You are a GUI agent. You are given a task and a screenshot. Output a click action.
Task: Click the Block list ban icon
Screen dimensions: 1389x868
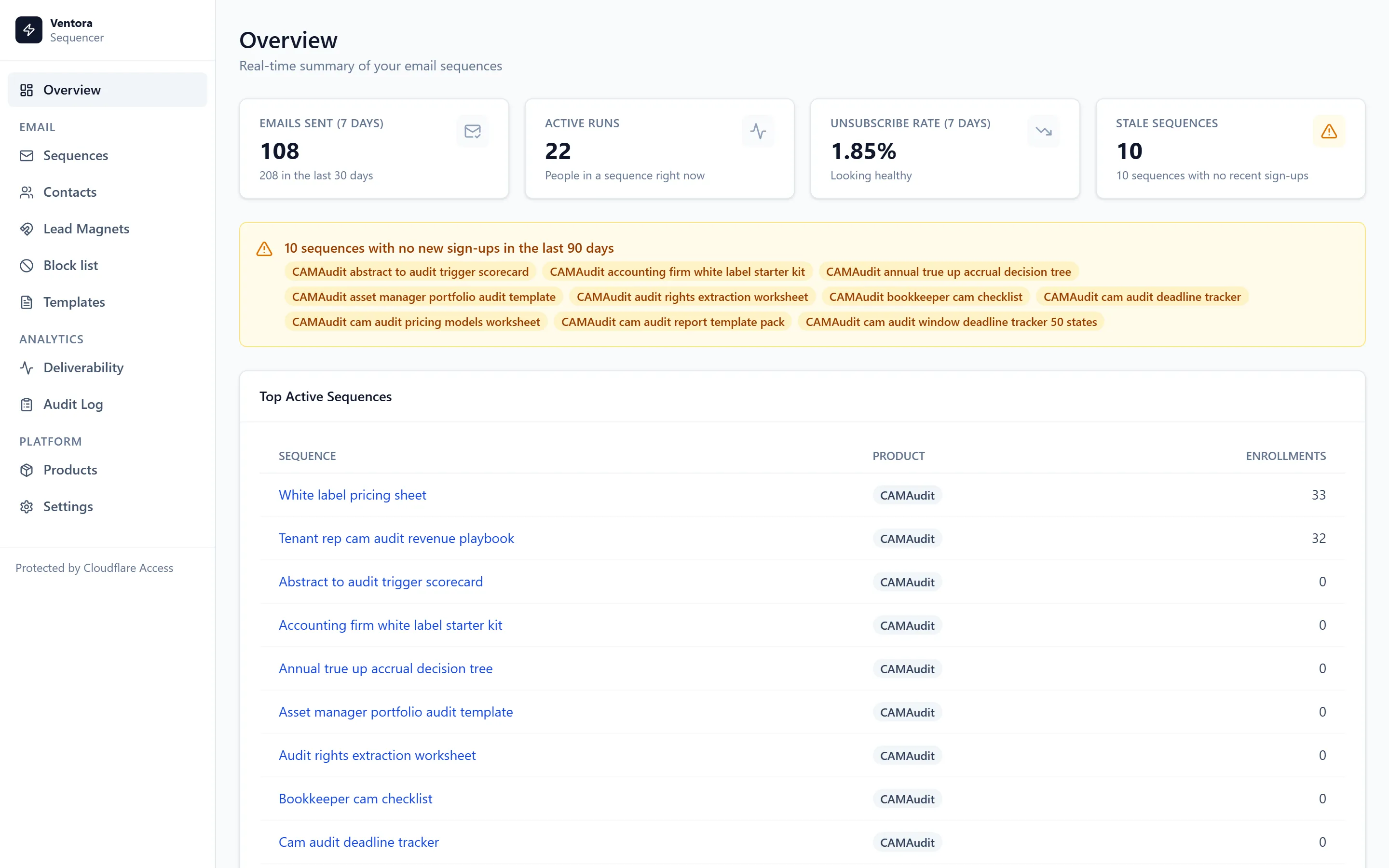click(x=27, y=266)
